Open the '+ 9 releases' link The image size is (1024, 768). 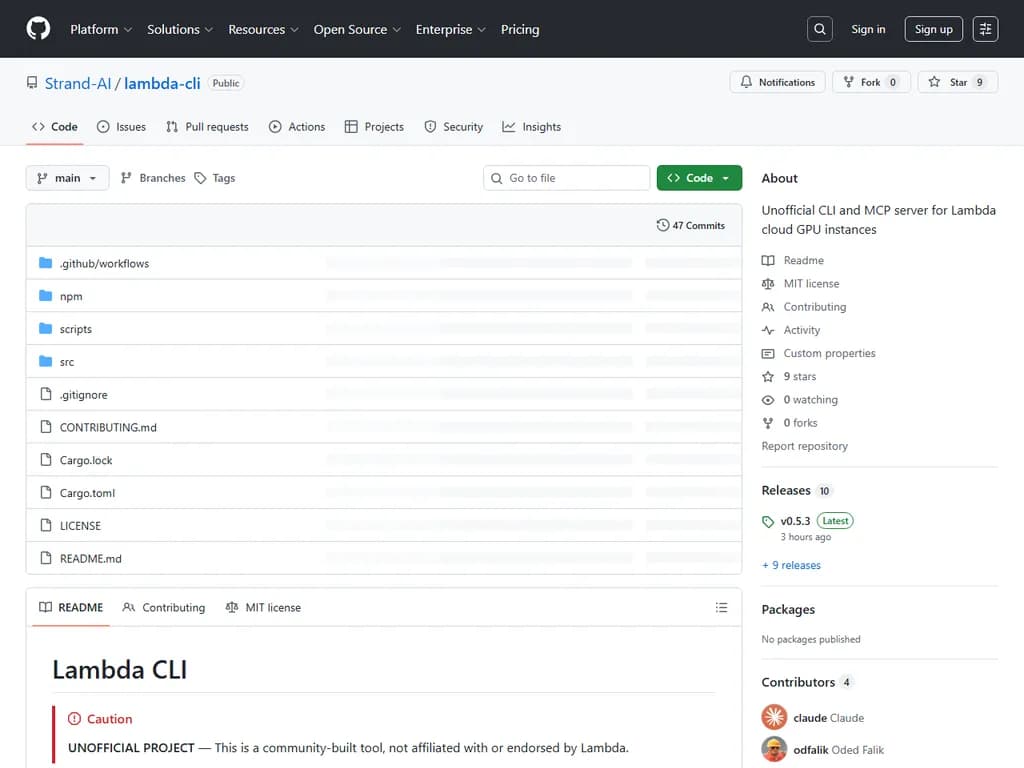pyautogui.click(x=791, y=565)
